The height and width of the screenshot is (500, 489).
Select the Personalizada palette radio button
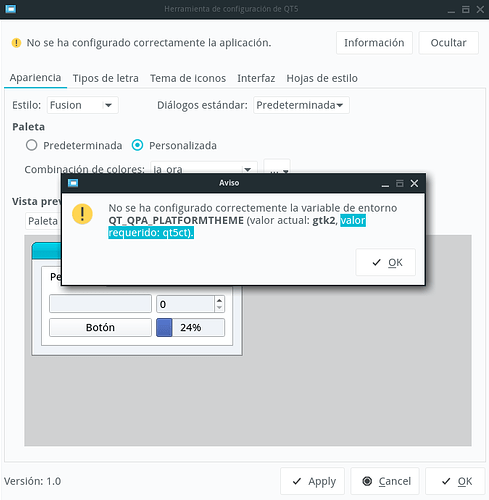137,145
